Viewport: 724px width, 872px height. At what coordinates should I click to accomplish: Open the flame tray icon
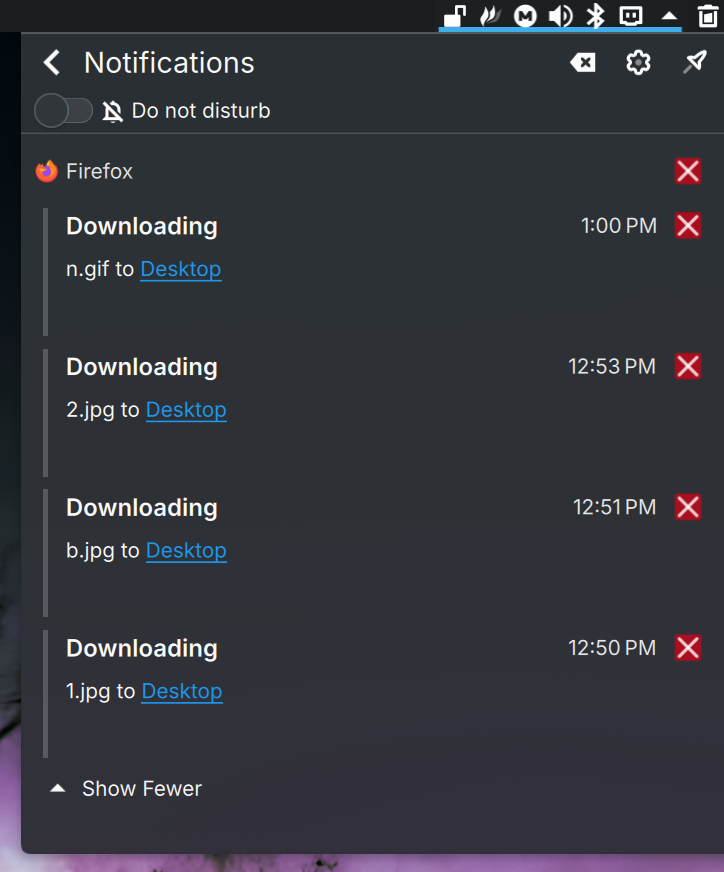490,16
